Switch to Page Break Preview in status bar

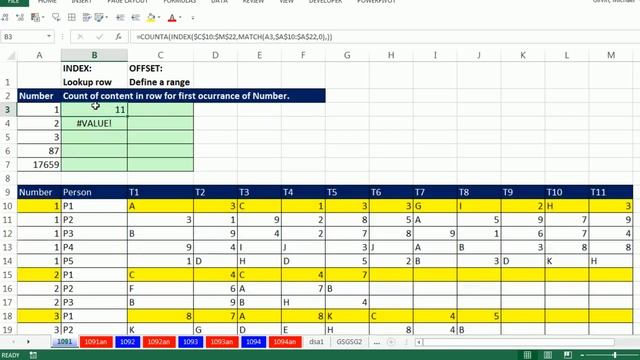(x=568, y=355)
